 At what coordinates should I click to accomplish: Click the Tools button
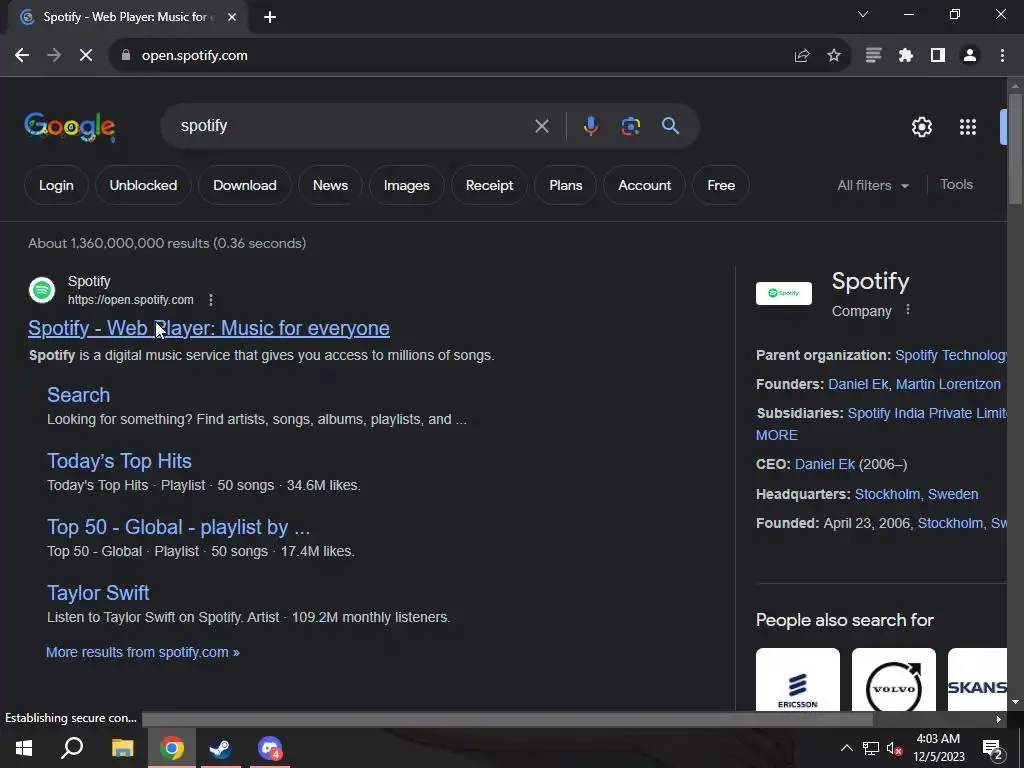[956, 185]
